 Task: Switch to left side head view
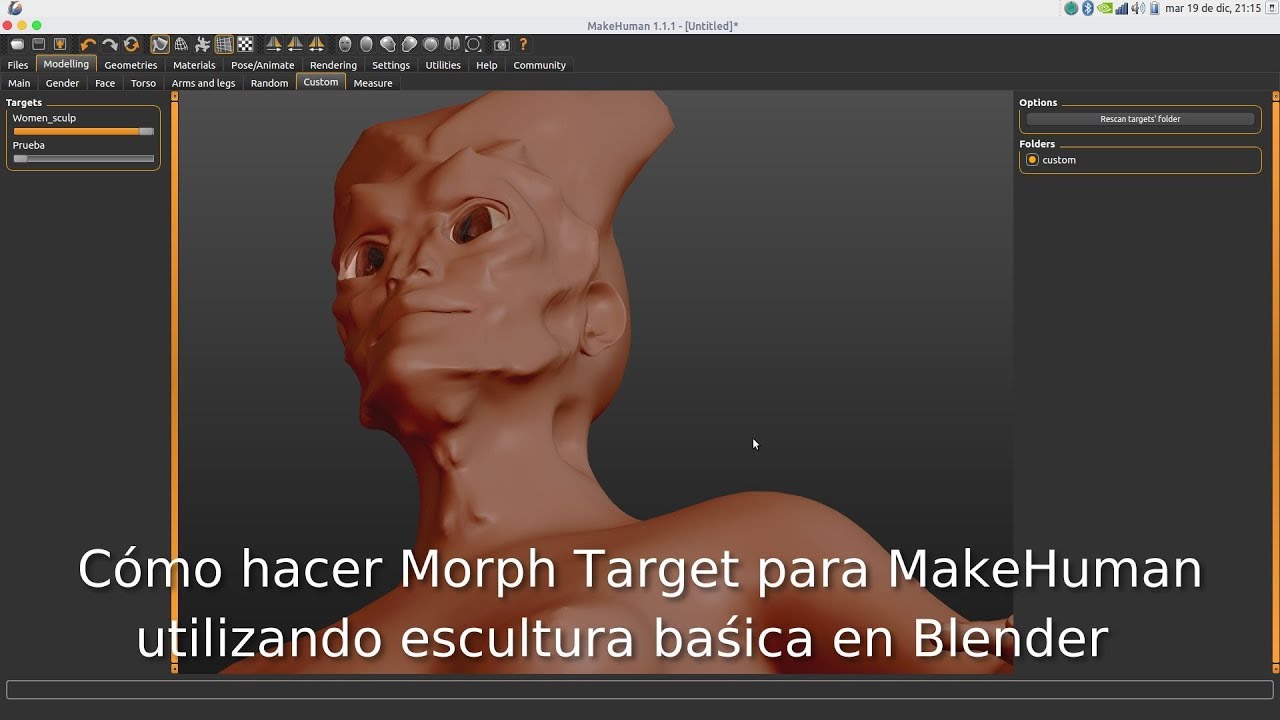click(x=387, y=44)
